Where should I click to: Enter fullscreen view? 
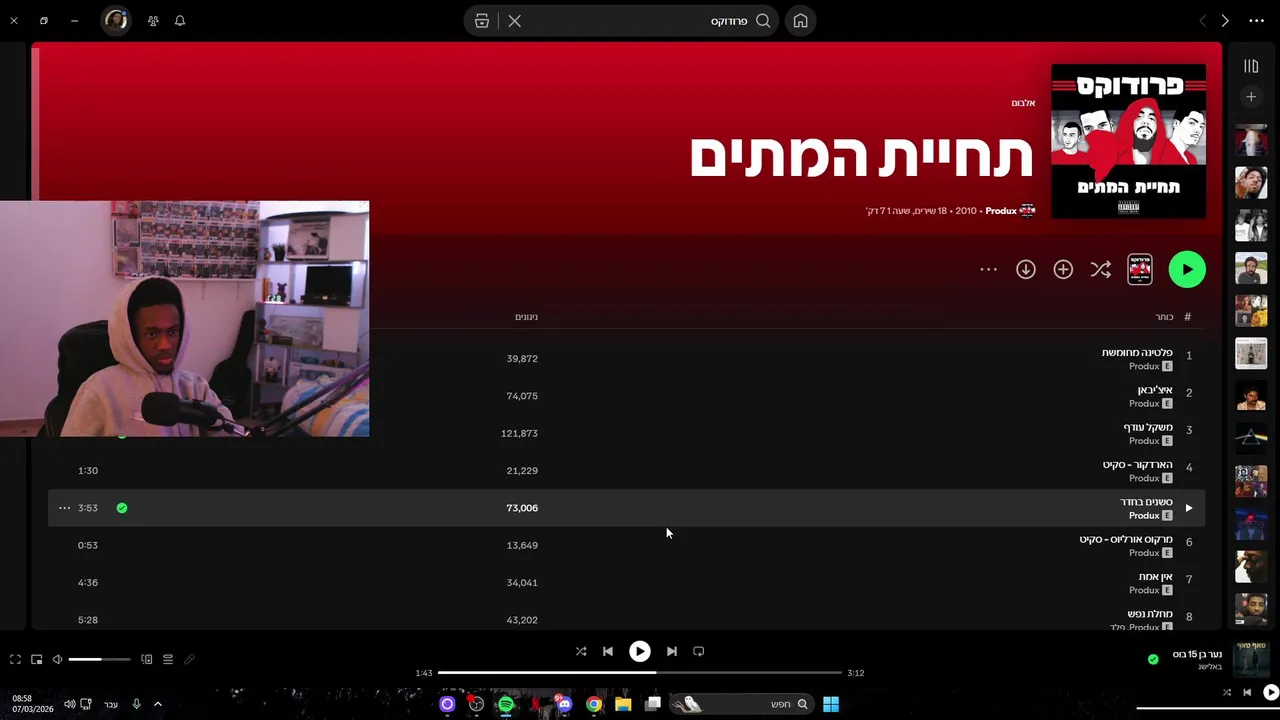pos(15,659)
